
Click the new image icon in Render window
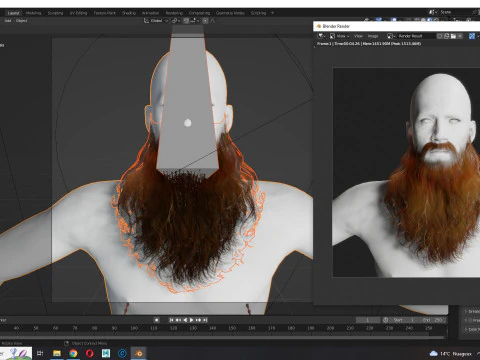[x=447, y=36]
